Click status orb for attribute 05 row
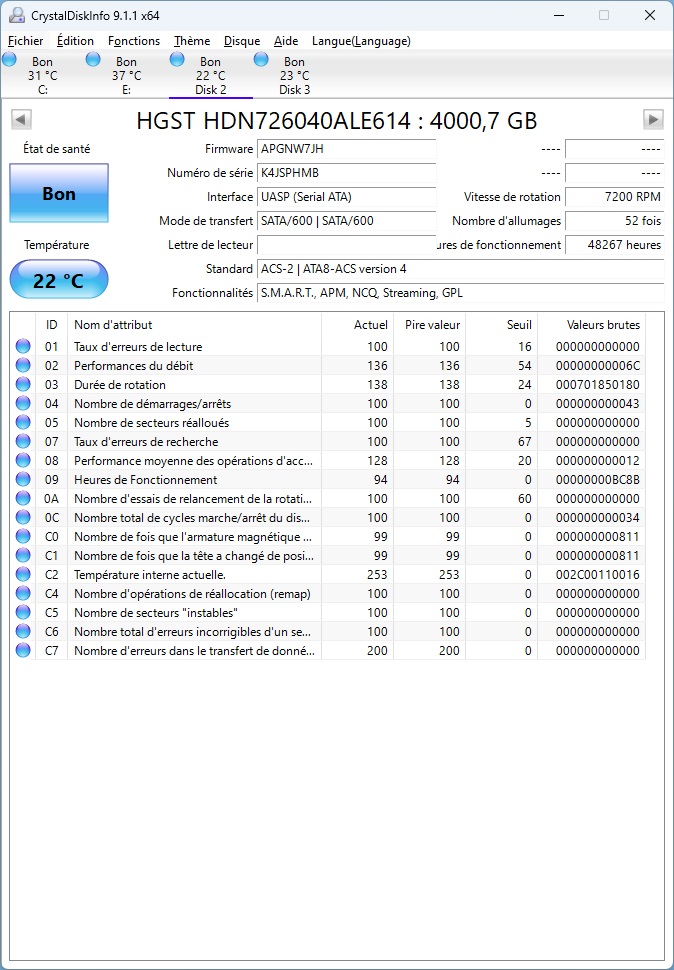The image size is (674, 970). point(23,423)
